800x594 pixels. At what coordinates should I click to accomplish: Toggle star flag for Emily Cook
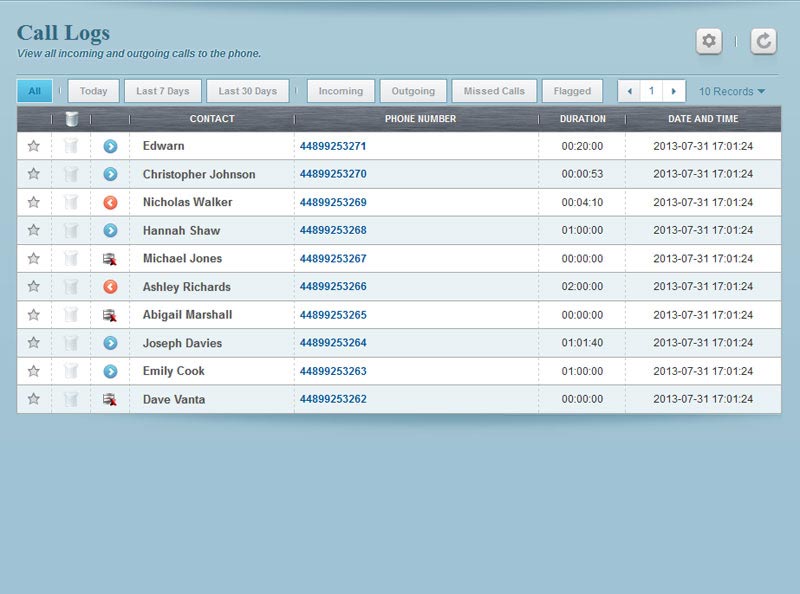click(x=34, y=371)
